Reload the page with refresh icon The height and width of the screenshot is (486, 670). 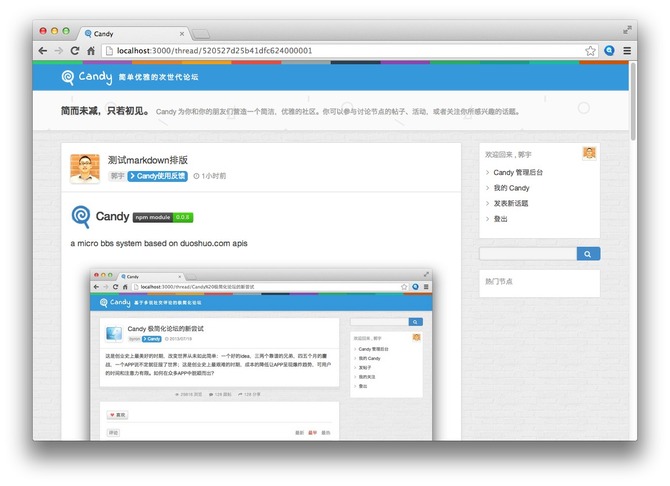[x=75, y=51]
